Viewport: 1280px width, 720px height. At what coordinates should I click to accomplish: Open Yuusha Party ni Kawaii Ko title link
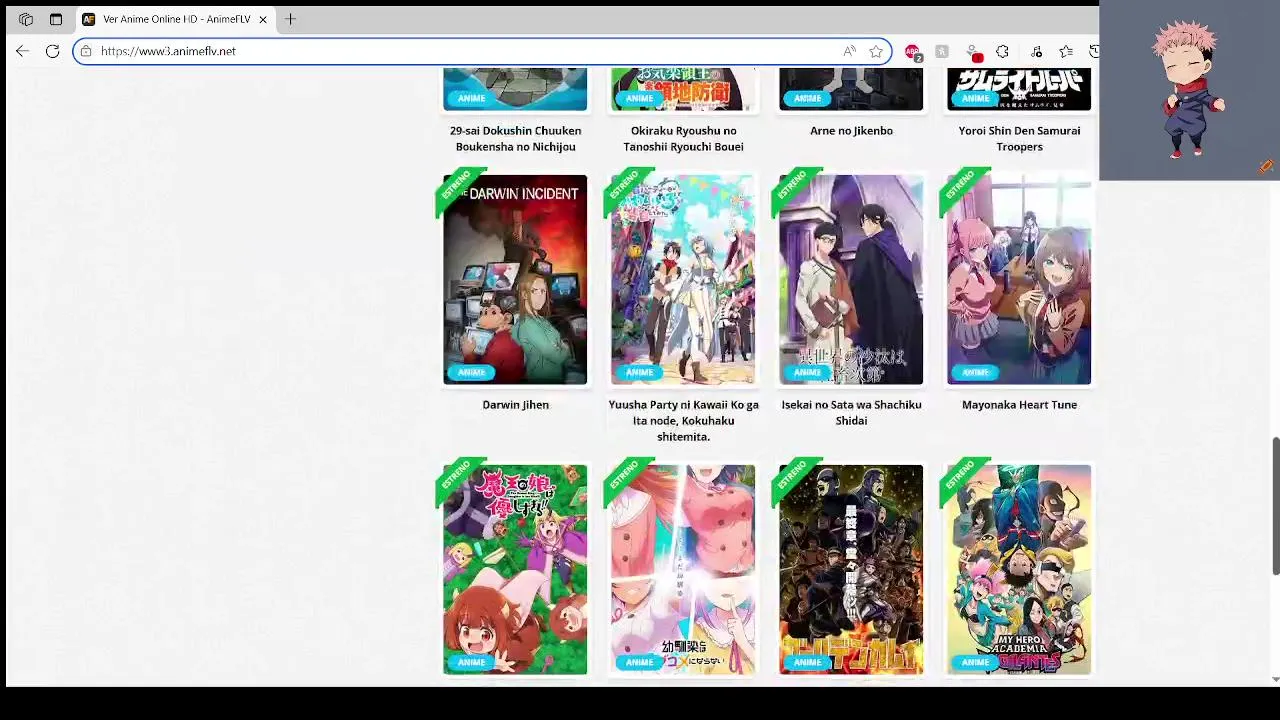pos(683,421)
